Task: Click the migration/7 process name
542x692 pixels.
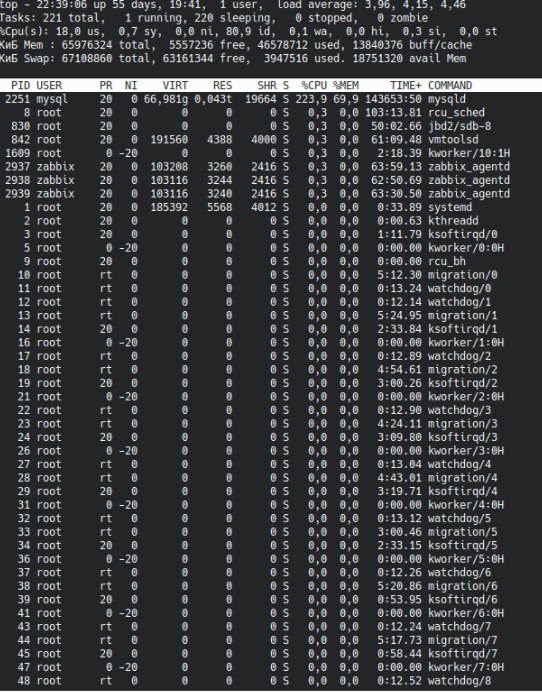Action: point(463,640)
